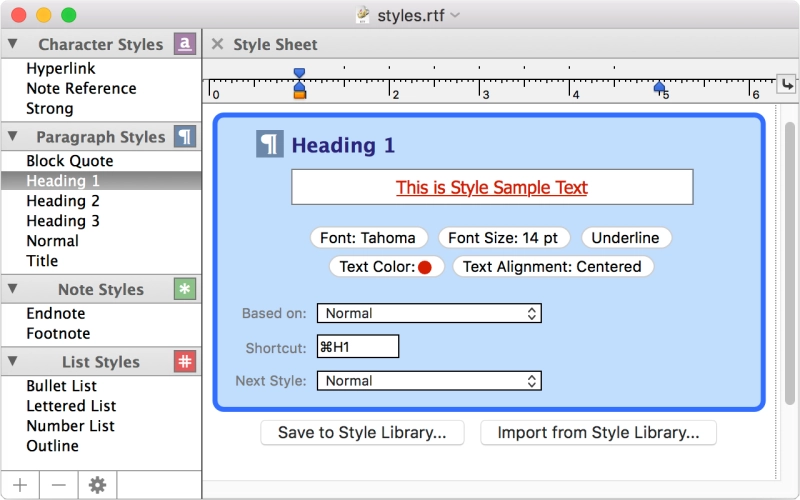800x500 pixels.
Task: Click the Shortcut input field
Action: (x=358, y=347)
